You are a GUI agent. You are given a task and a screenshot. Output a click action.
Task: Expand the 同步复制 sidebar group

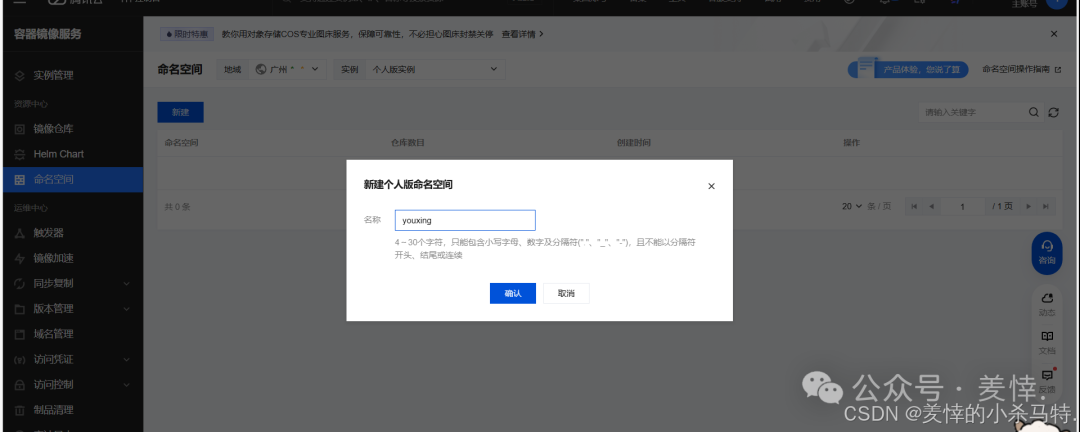coord(71,283)
